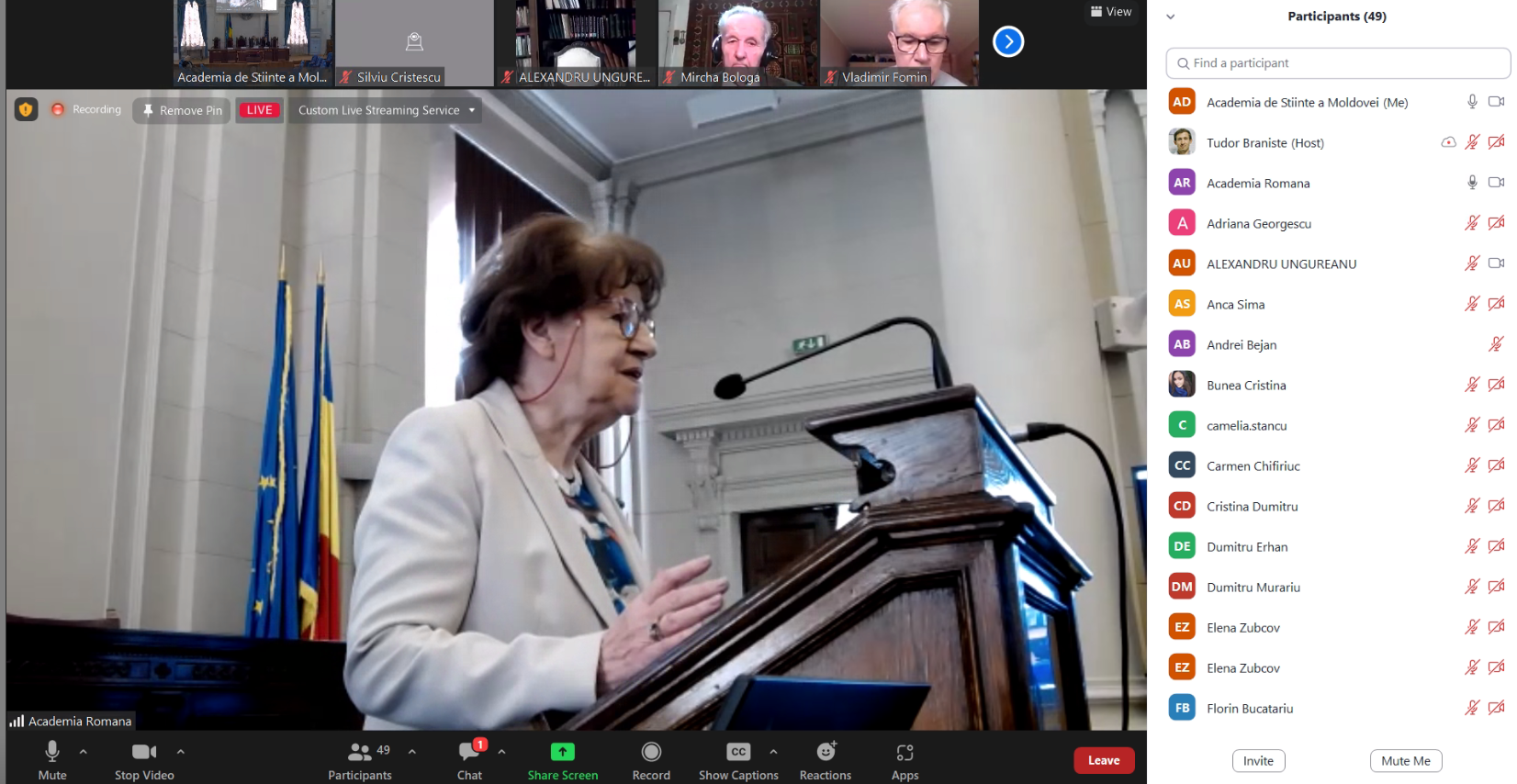Click video-off icon for Bunea Cristina
1517x784 pixels.
point(1496,385)
